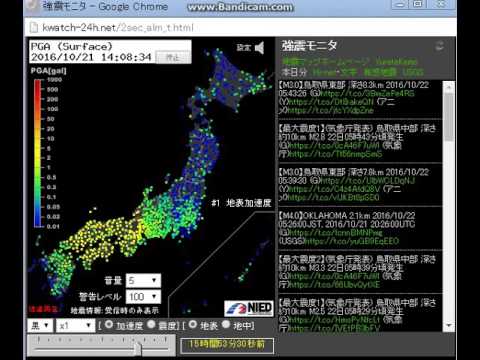Select the 加速度 radio button
The width and height of the screenshot is (480, 360).
pyautogui.click(x=109, y=324)
